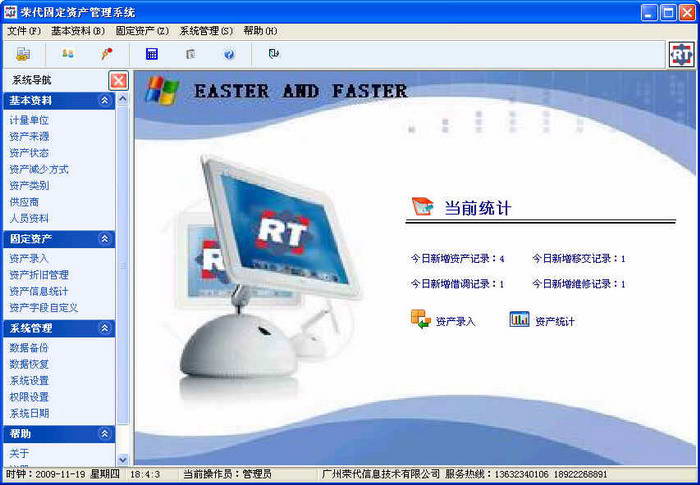Screen dimensions: 700x485
Task: Open the 帮助(H) menu
Action: coord(260,31)
